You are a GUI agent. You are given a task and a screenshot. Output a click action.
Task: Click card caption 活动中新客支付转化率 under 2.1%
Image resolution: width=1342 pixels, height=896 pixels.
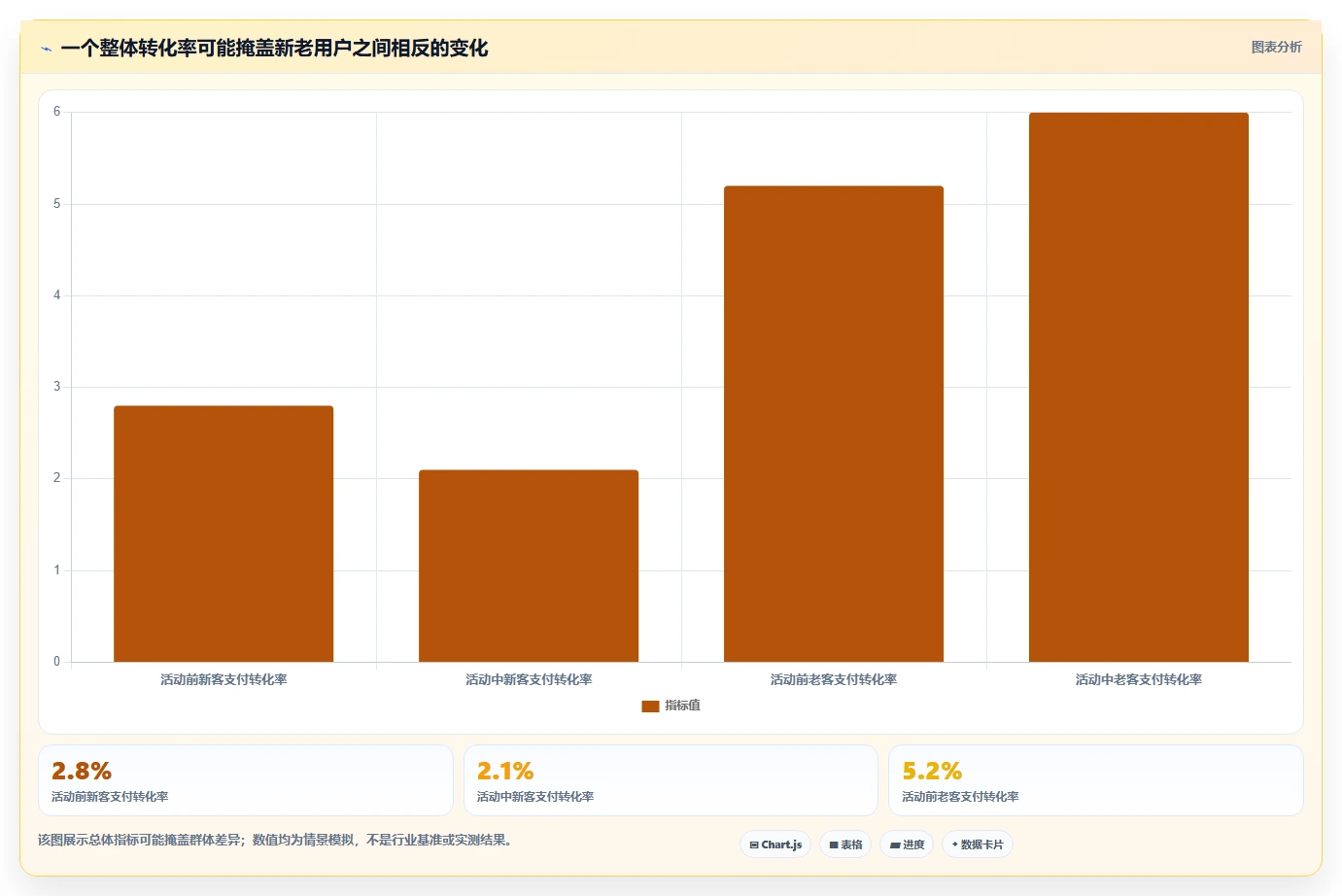(x=535, y=797)
